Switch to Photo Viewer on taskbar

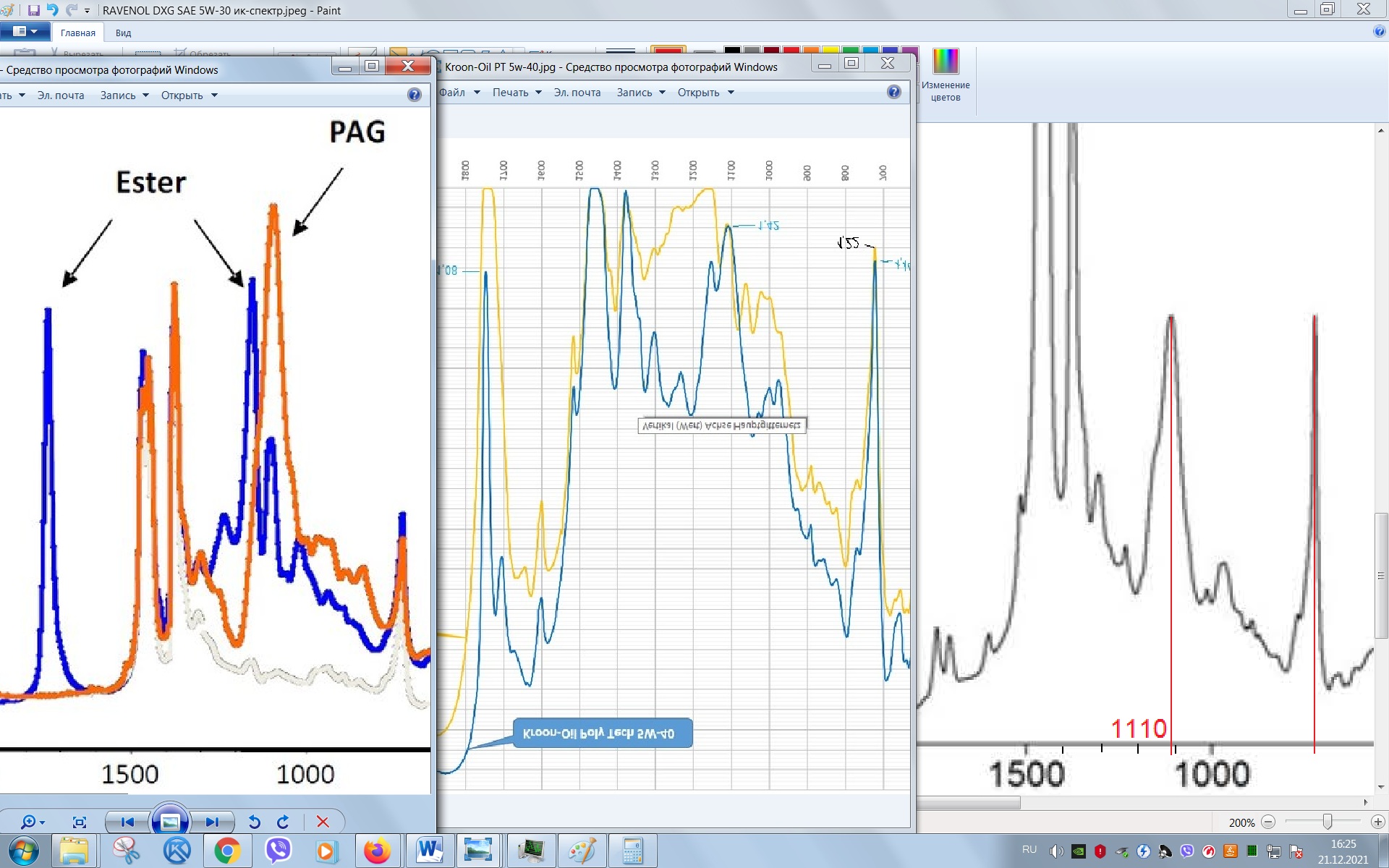479,851
